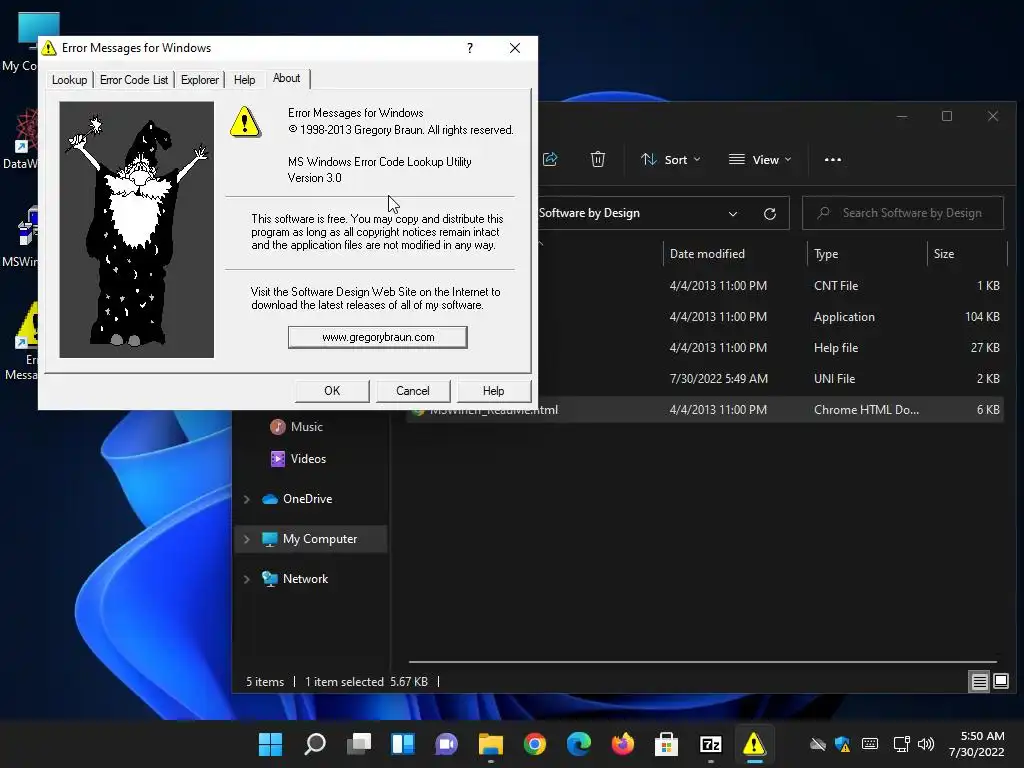Image resolution: width=1024 pixels, height=768 pixels.
Task: Expand the OneDrive tree node
Action: coord(247,499)
